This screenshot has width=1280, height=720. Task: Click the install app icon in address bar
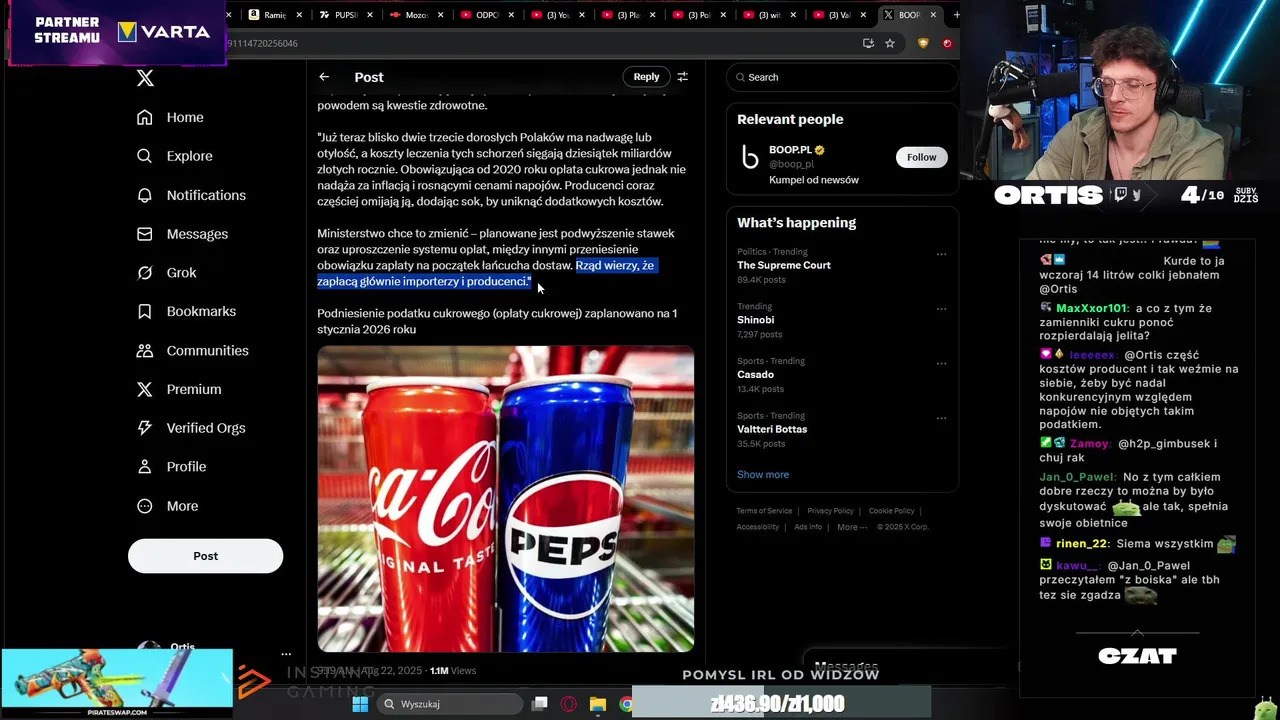[868, 43]
